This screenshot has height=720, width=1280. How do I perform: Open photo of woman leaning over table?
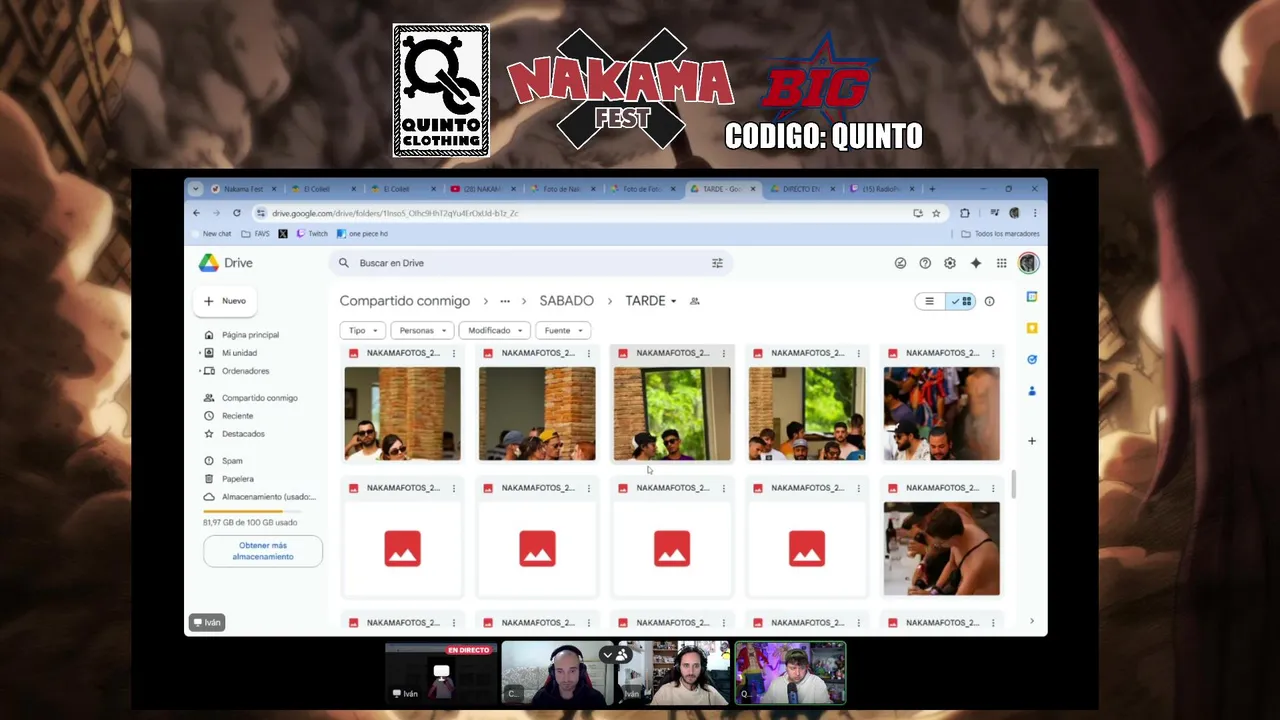click(941, 549)
